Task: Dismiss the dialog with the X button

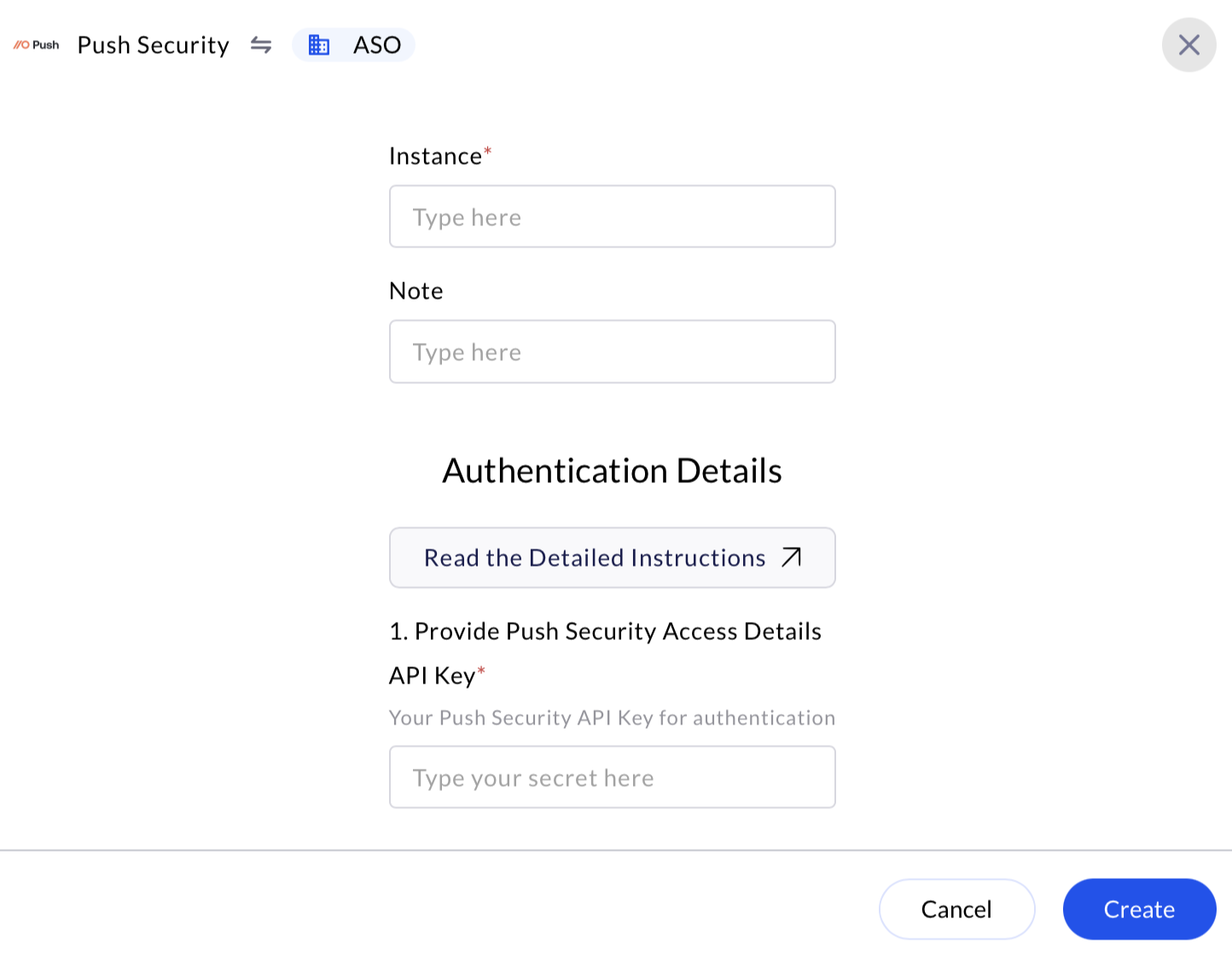Action: click(x=1188, y=44)
